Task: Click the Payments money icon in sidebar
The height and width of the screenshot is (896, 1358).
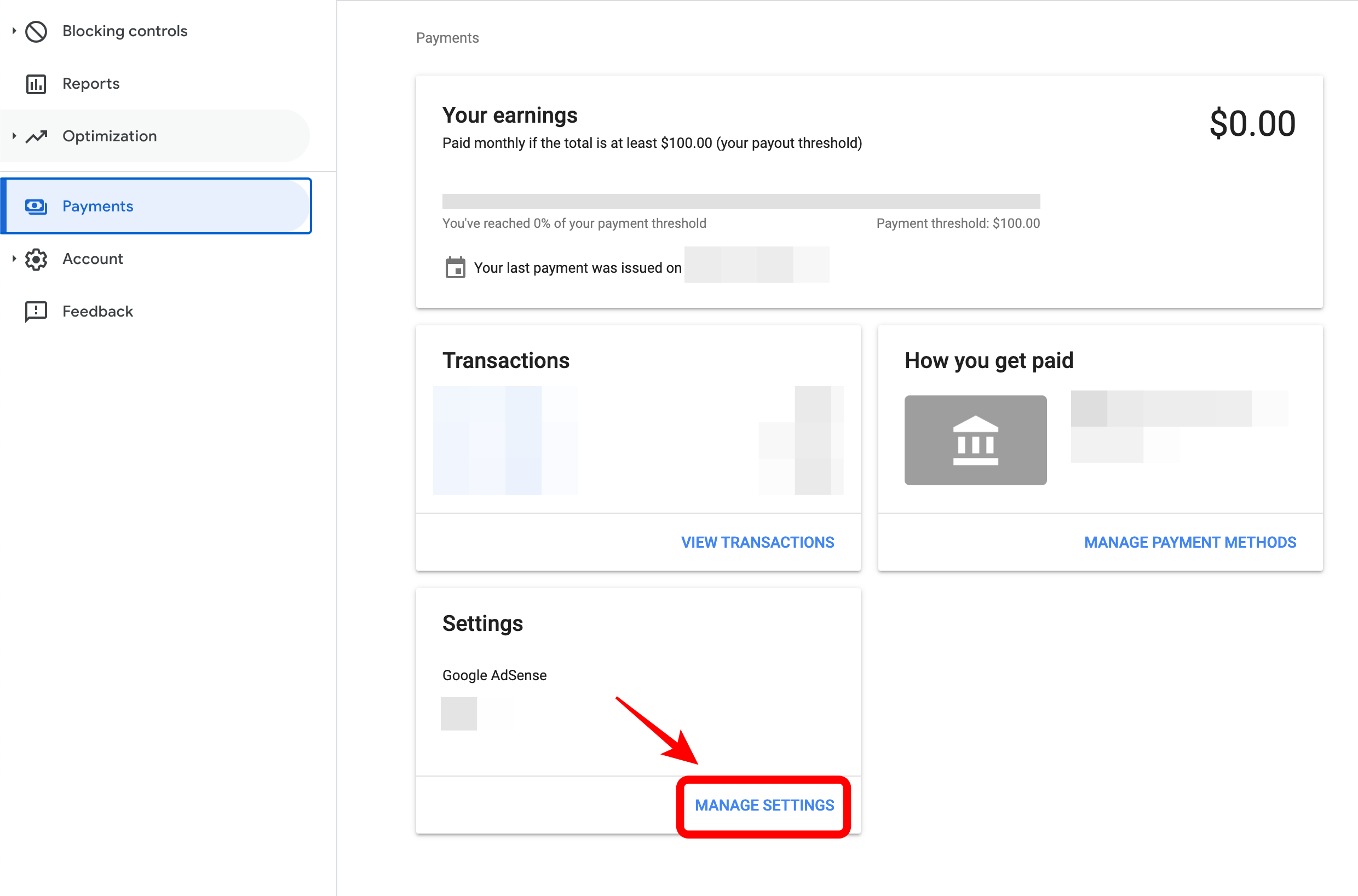Action: tap(36, 206)
